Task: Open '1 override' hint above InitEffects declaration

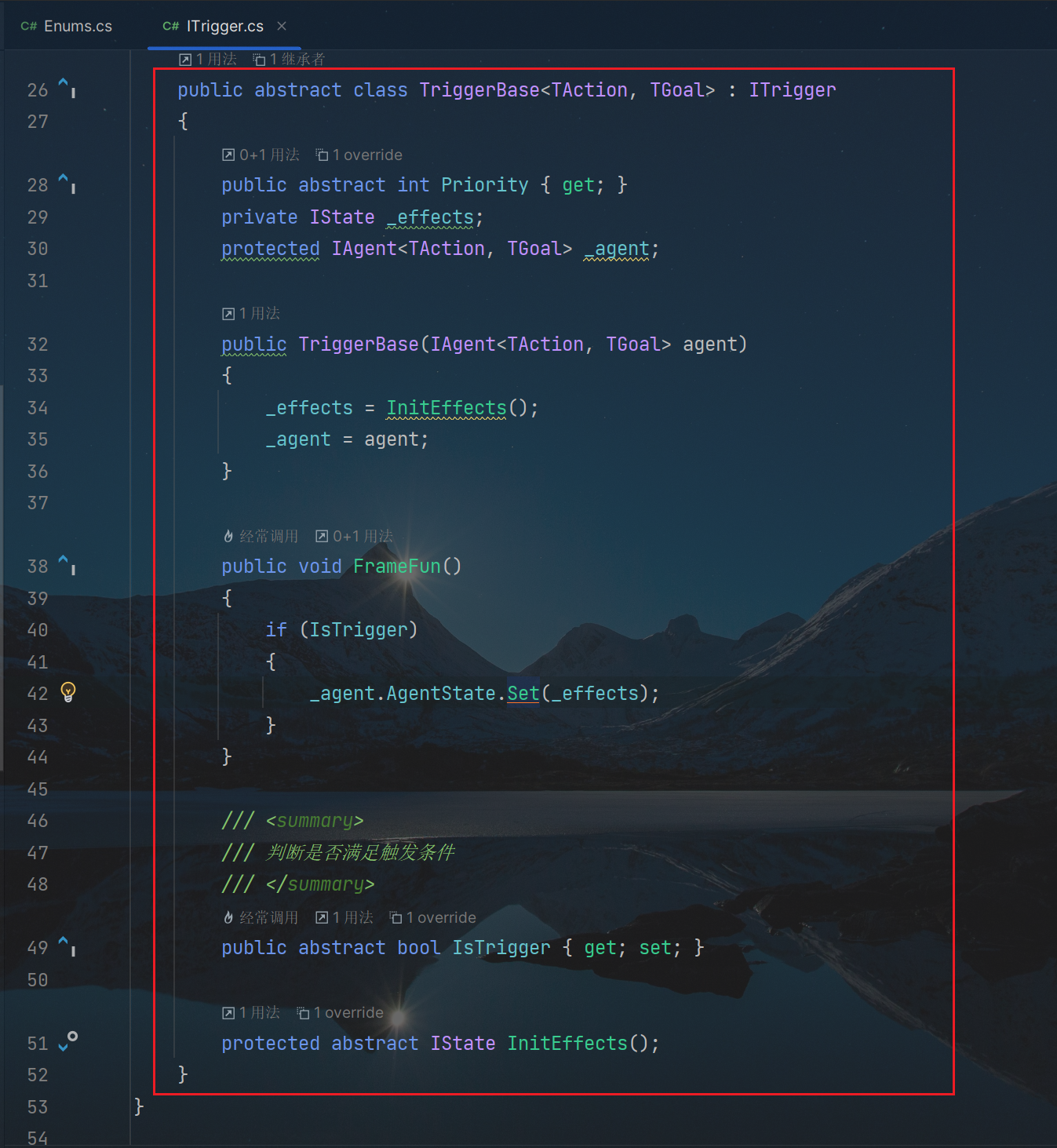Action: point(341,1012)
